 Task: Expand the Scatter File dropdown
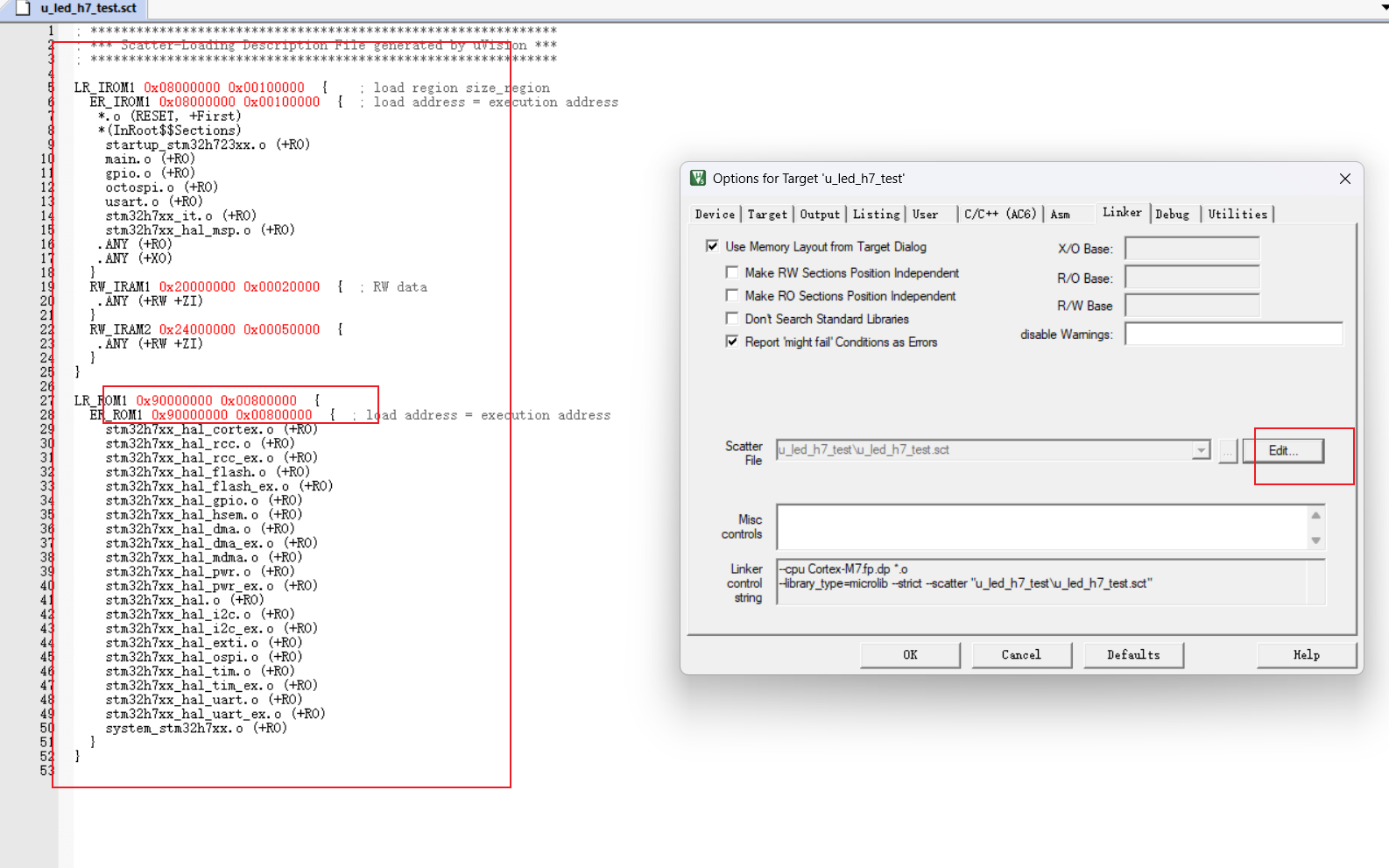click(x=1201, y=450)
